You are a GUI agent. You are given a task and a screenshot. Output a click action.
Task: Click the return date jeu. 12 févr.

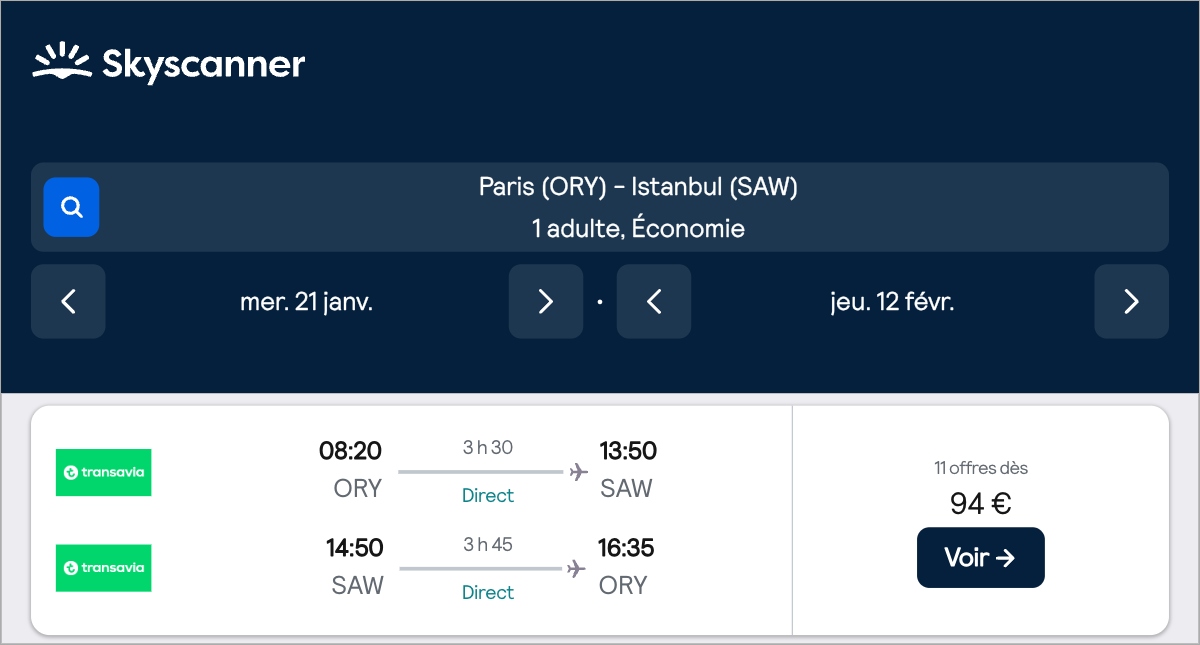[x=891, y=301]
